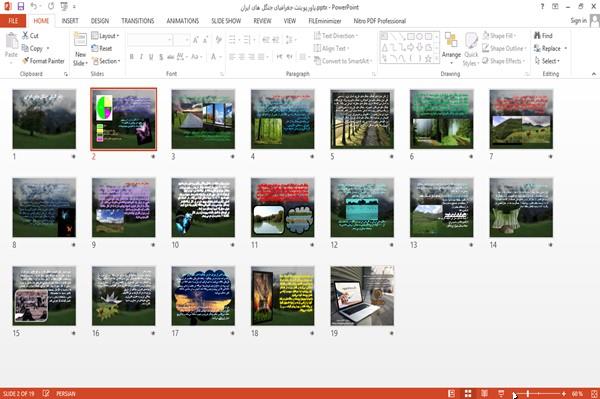The image size is (600, 399).
Task: Undo the last action in quick access toolbar
Action: [x=34, y=7]
